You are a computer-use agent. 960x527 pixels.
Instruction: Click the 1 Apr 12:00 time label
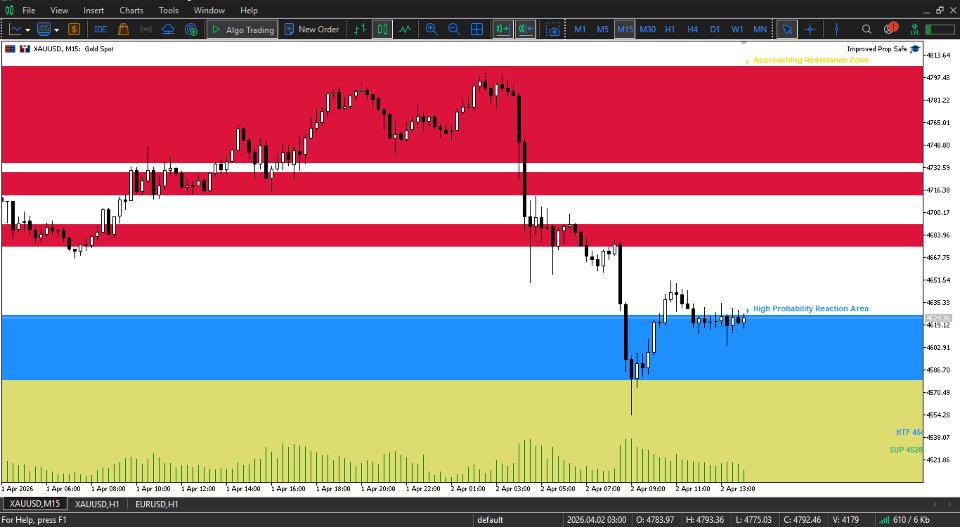(x=198, y=488)
